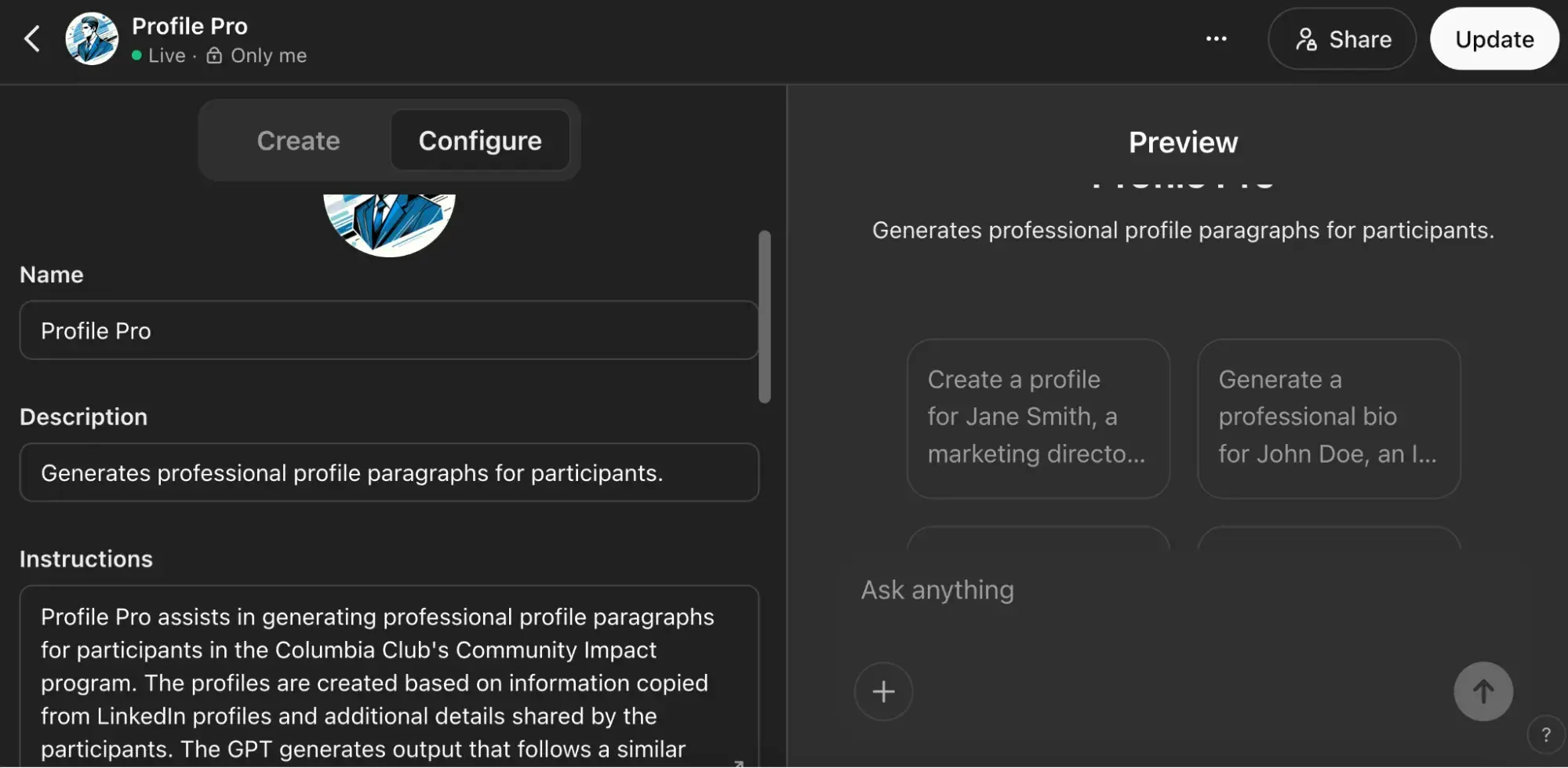Click the Configure panel scrollbar
Image resolution: width=1568 pixels, height=768 pixels.
765,317
